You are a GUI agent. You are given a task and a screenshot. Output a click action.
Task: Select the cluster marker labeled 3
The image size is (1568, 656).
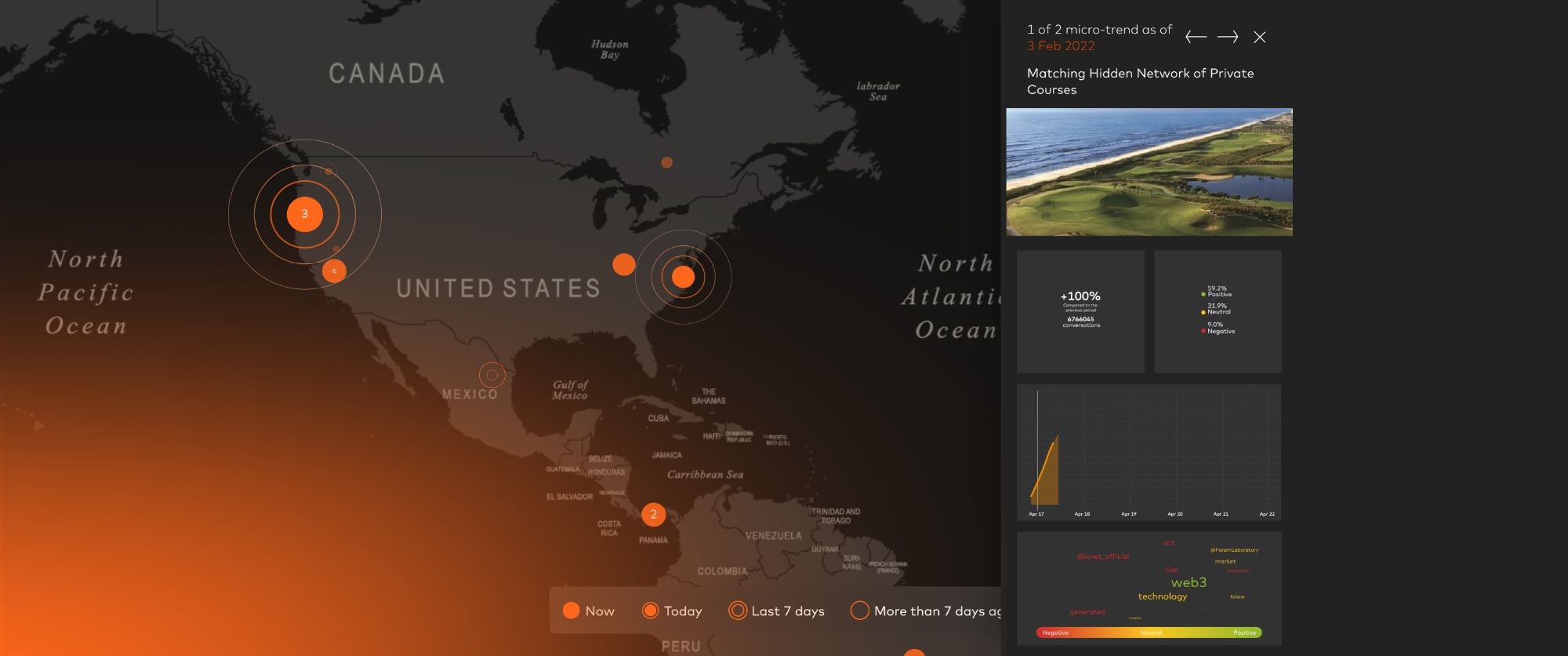305,214
